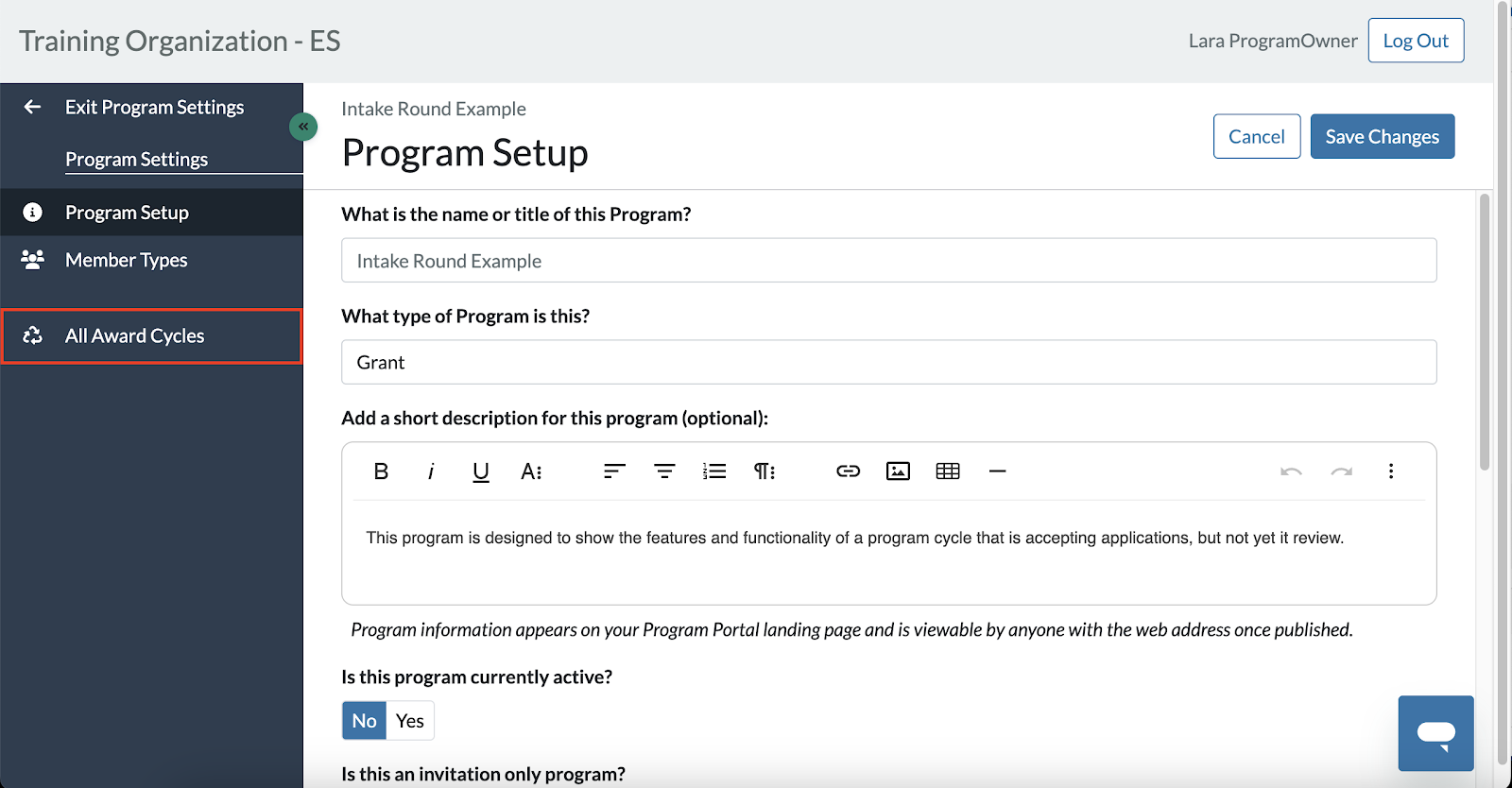The height and width of the screenshot is (788, 1512).
Task: Insert an image into the description
Action: coord(898,471)
